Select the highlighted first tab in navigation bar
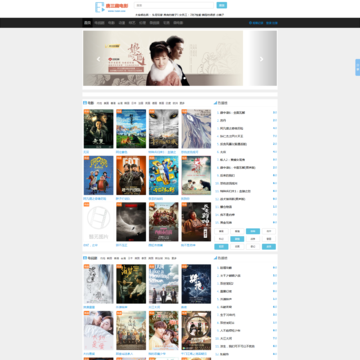This screenshot has width=360, height=360. click(87, 23)
